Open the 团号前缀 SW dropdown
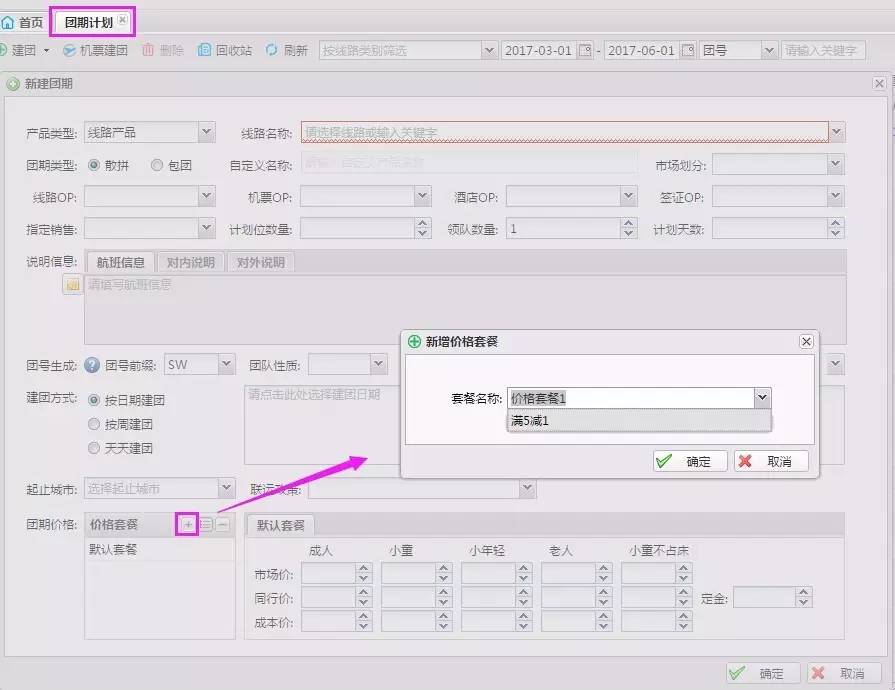Viewport: 895px width, 690px height. point(226,365)
